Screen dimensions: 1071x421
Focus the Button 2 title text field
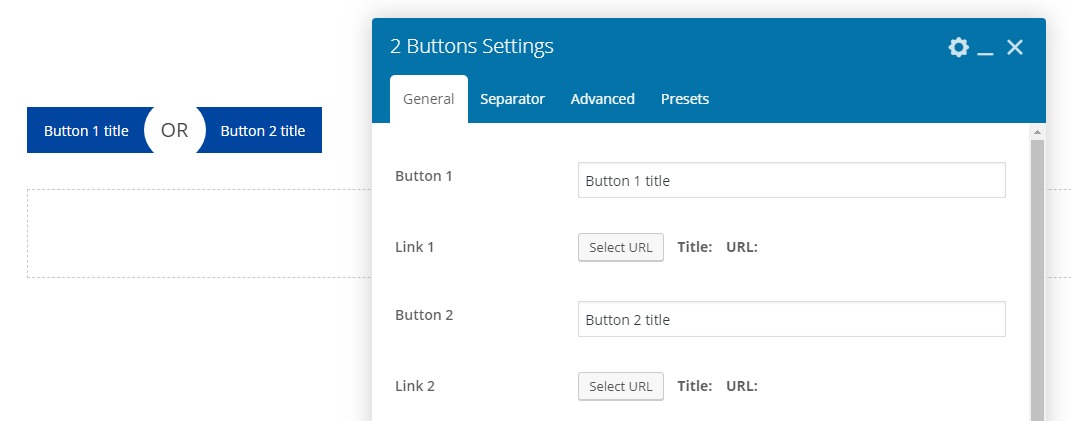791,320
